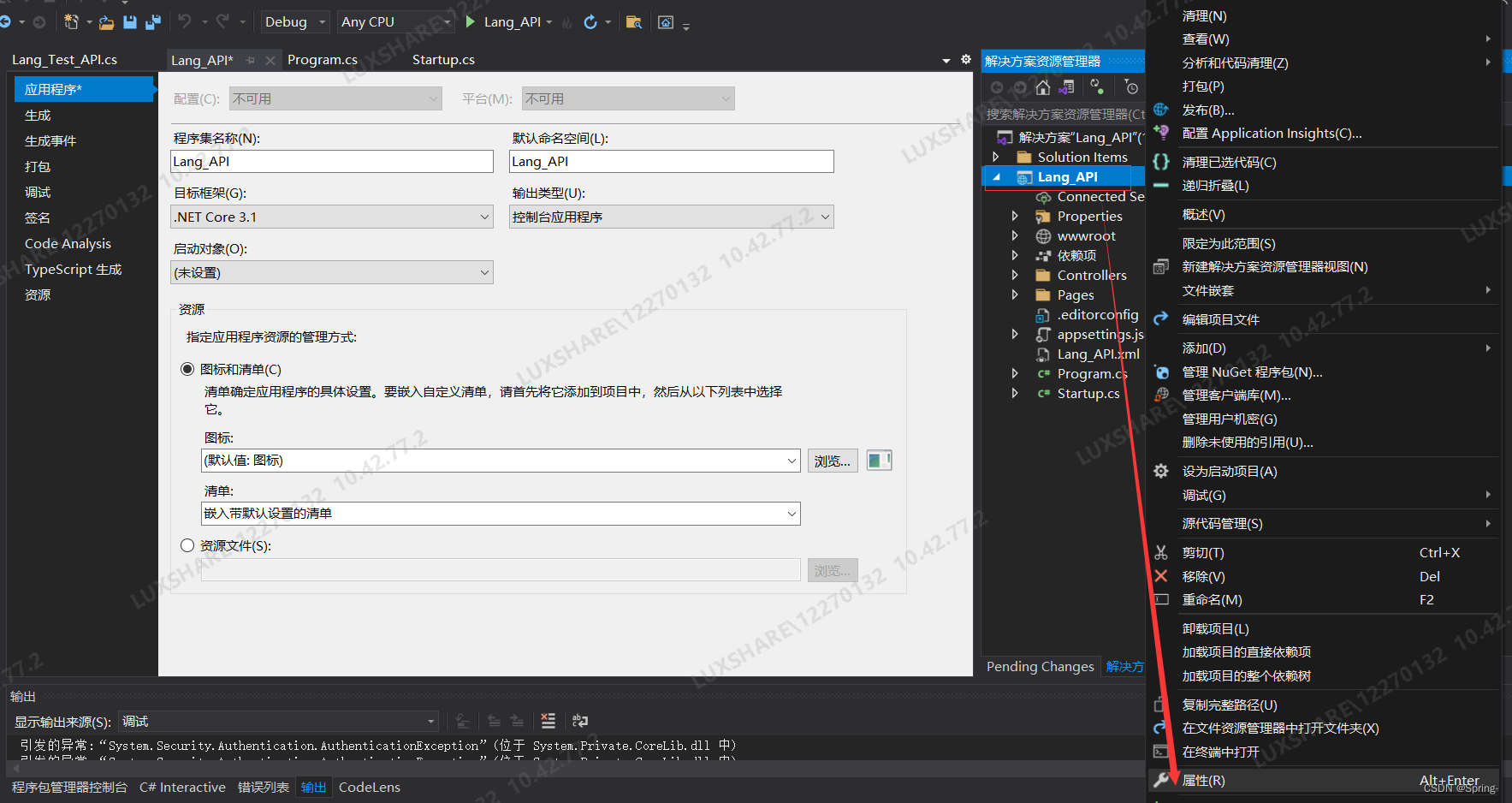Screen dimensions: 1512x803
Task: Open the 添加(D) submenu
Action: [1323, 348]
